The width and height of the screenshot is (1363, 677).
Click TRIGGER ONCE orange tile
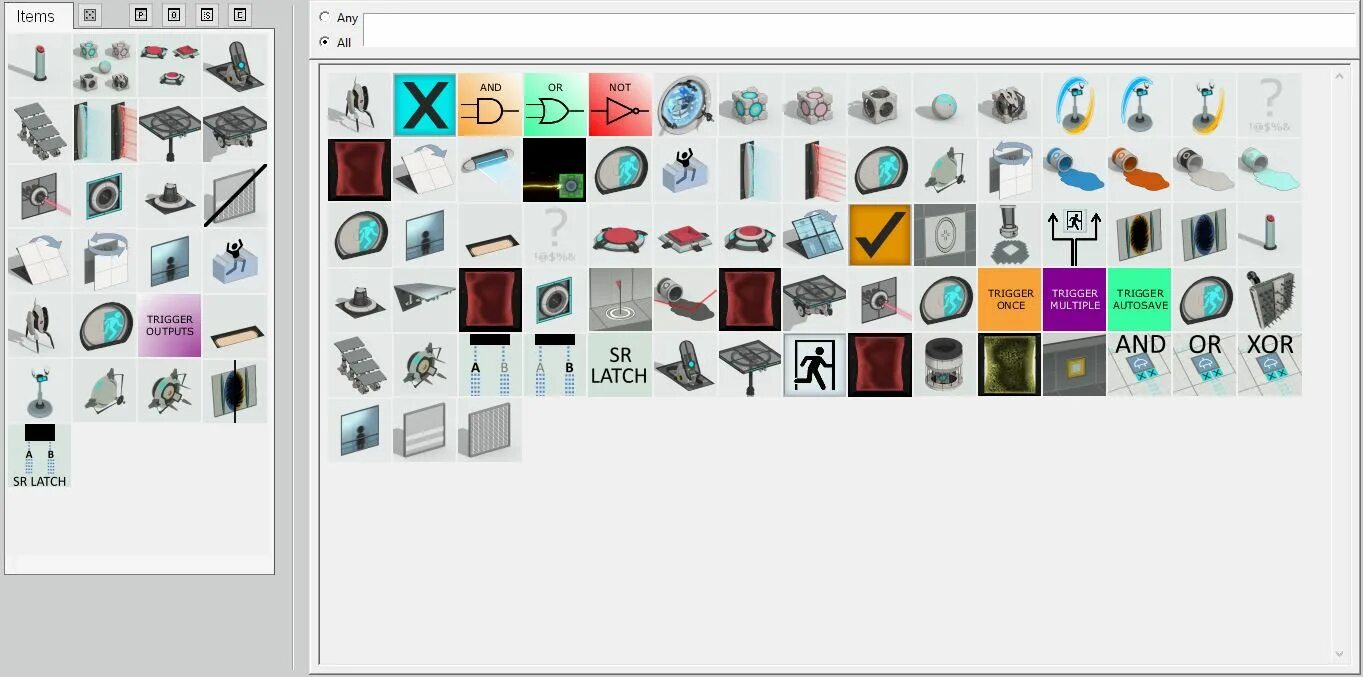tap(1010, 300)
